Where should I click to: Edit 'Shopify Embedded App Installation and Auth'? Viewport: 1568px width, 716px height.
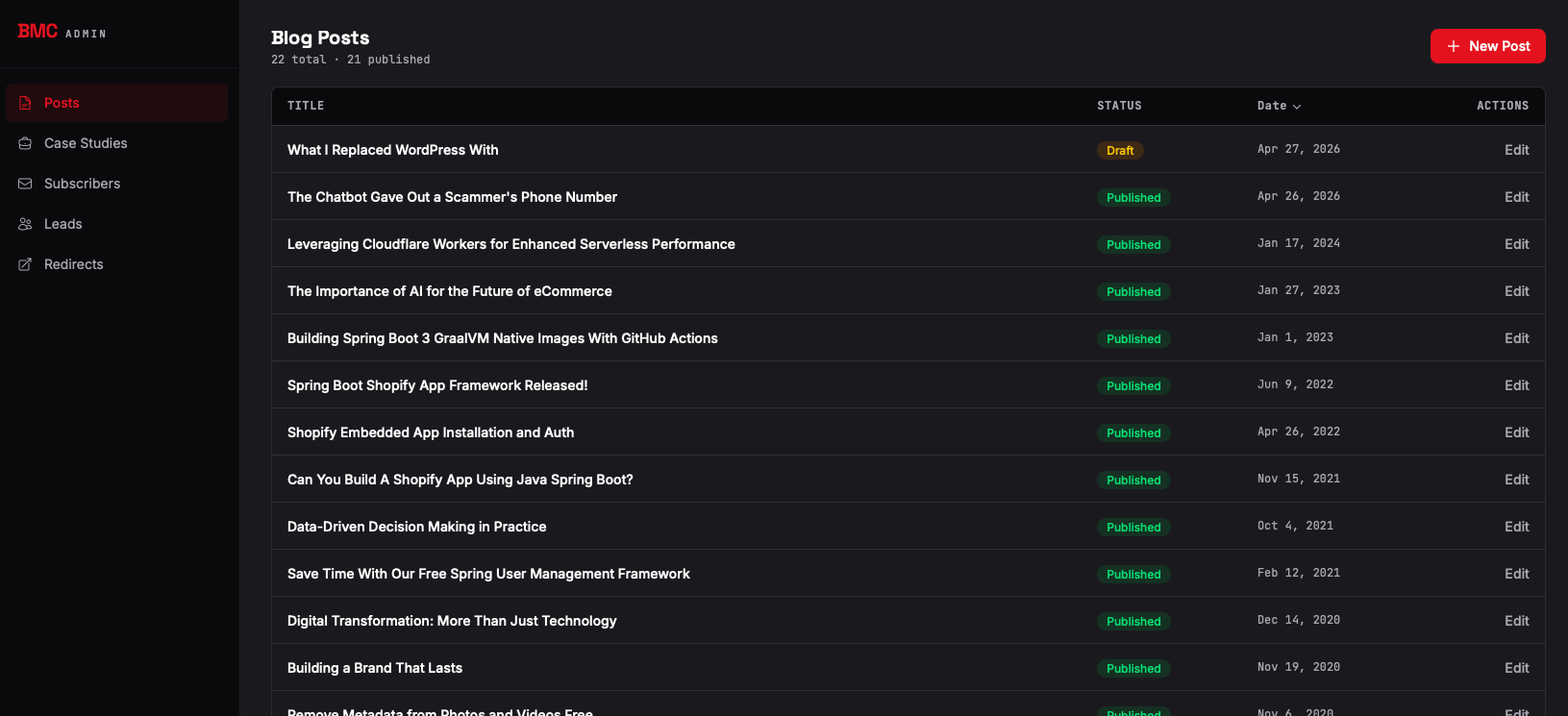1516,432
